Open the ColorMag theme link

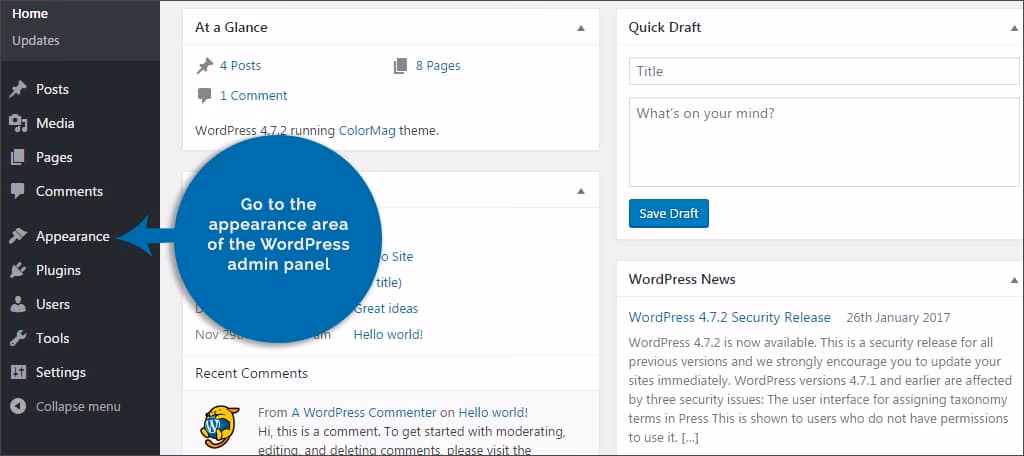367,130
